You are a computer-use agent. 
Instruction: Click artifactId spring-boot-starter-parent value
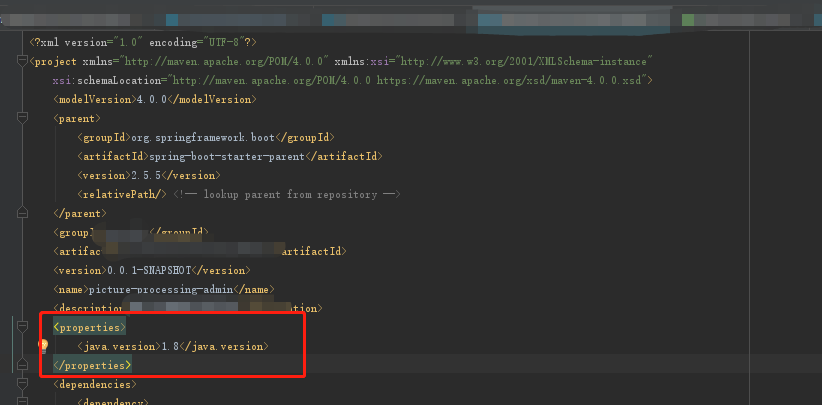(226, 156)
